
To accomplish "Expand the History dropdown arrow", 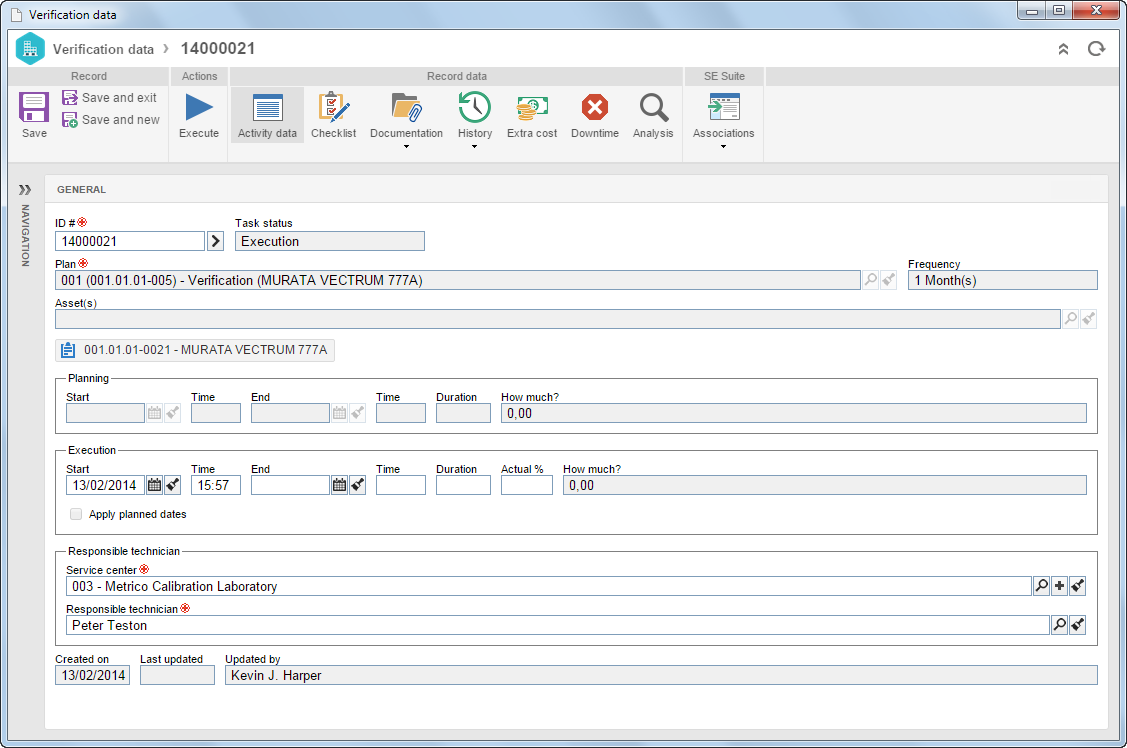I will tap(474, 147).
